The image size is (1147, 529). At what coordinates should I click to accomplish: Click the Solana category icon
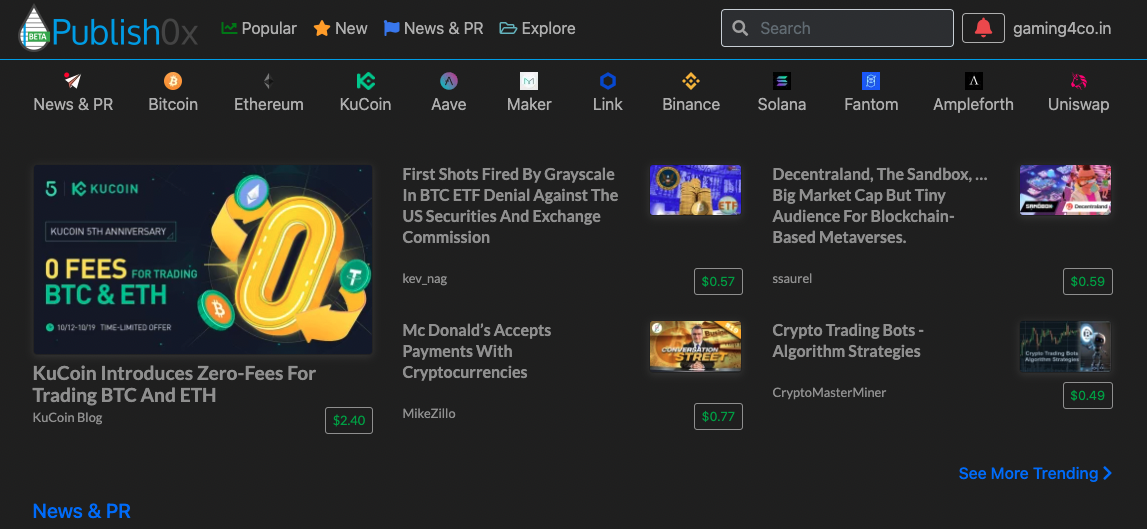tap(782, 80)
